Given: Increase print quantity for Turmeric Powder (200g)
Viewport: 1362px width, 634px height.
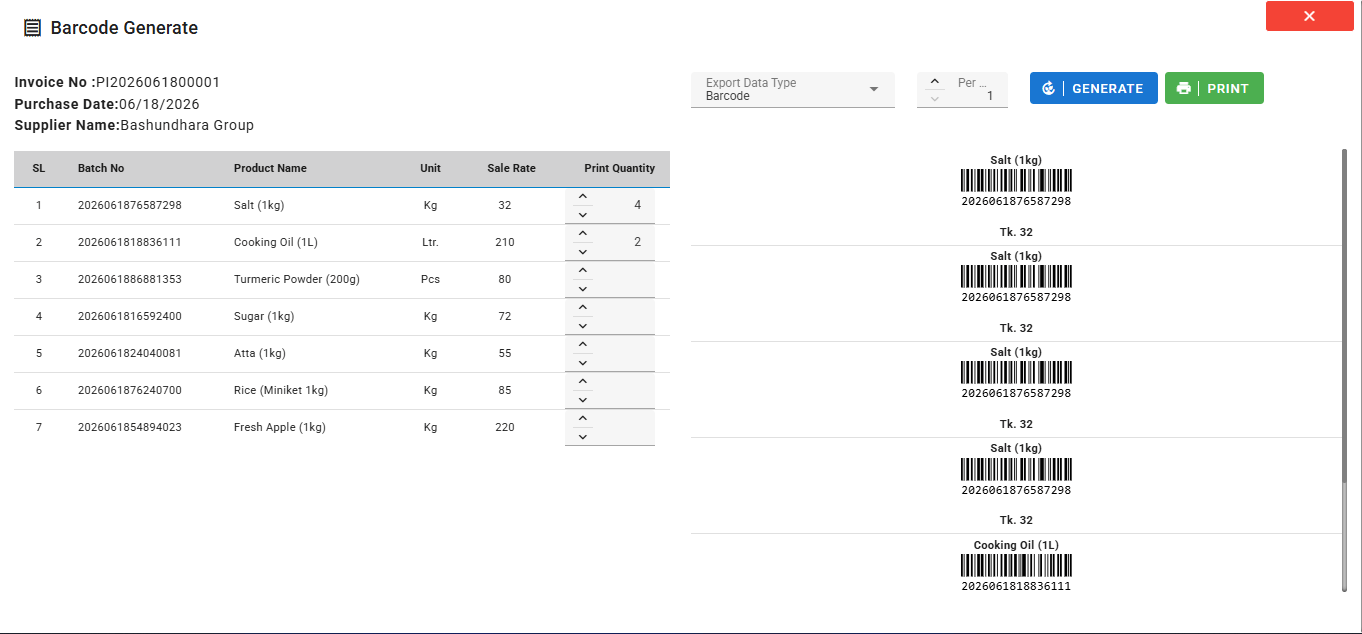Looking at the screenshot, I should [x=582, y=271].
